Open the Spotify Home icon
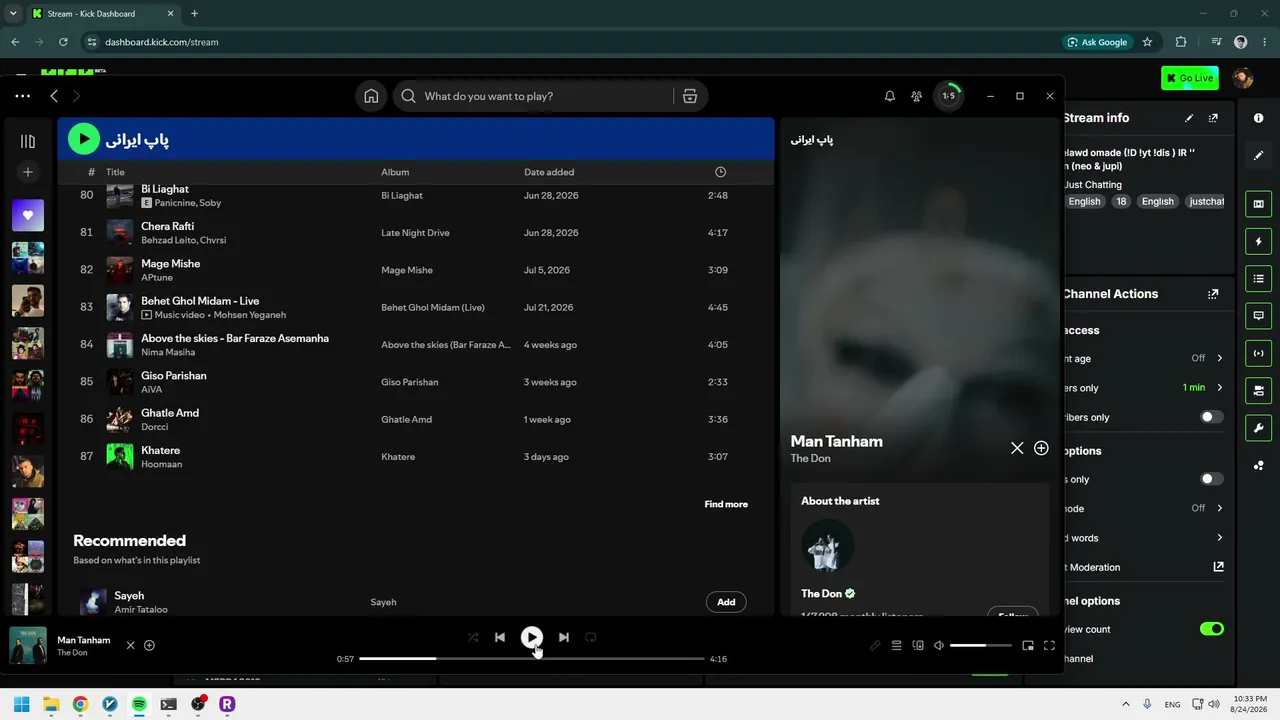The height and width of the screenshot is (720, 1280). coord(371,96)
